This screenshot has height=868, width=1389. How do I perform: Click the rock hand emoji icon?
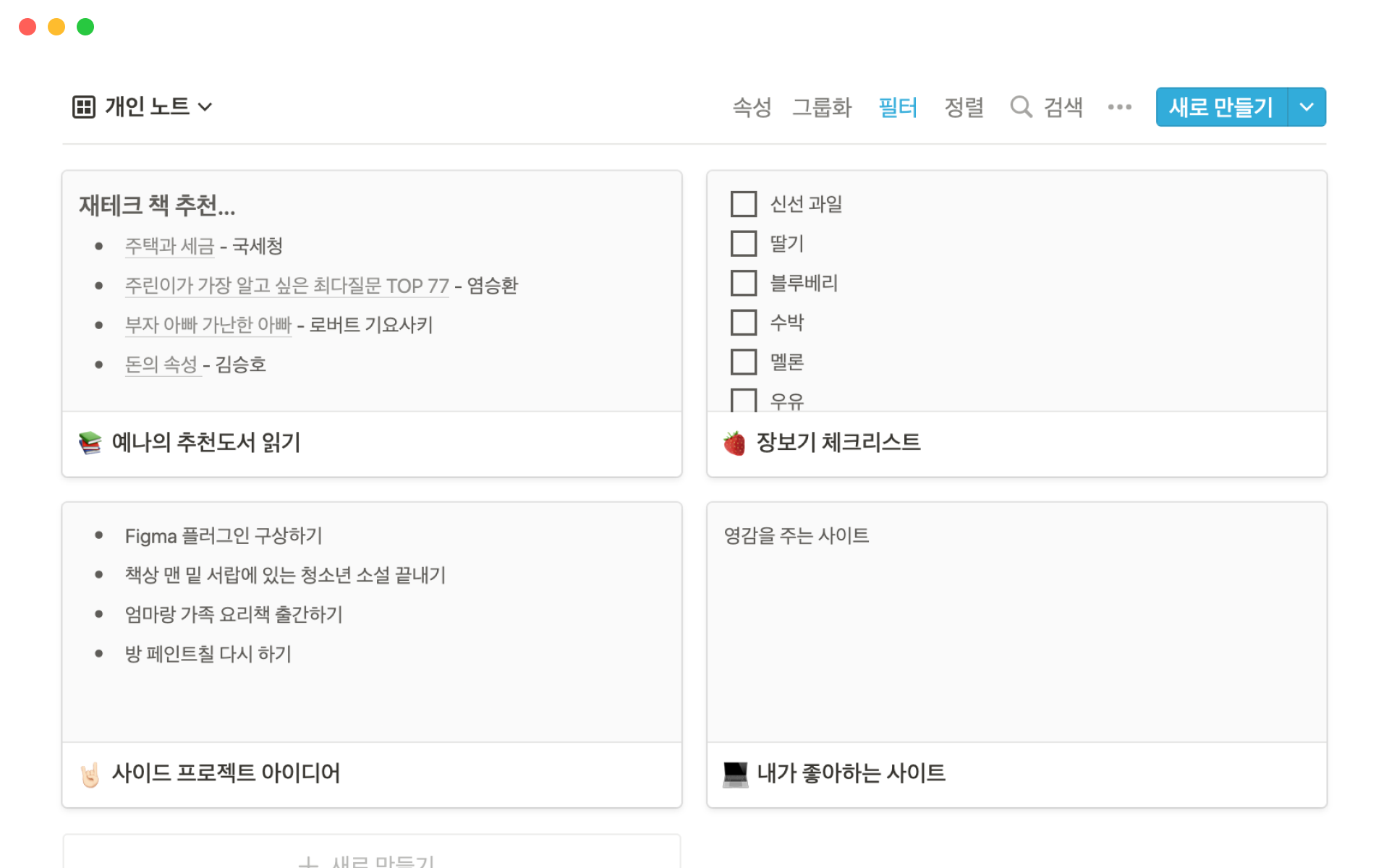90,774
